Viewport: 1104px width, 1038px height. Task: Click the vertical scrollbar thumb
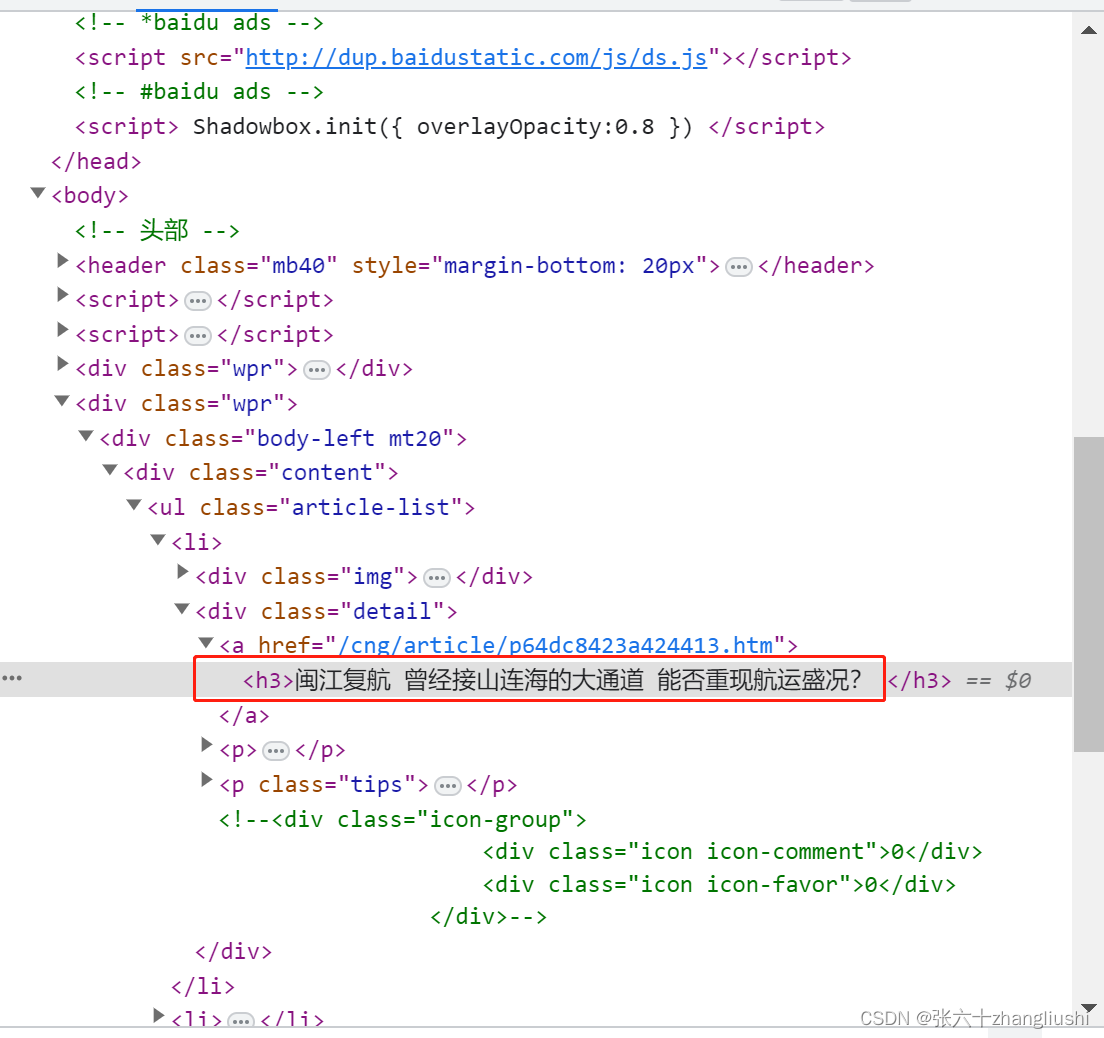(1089, 594)
